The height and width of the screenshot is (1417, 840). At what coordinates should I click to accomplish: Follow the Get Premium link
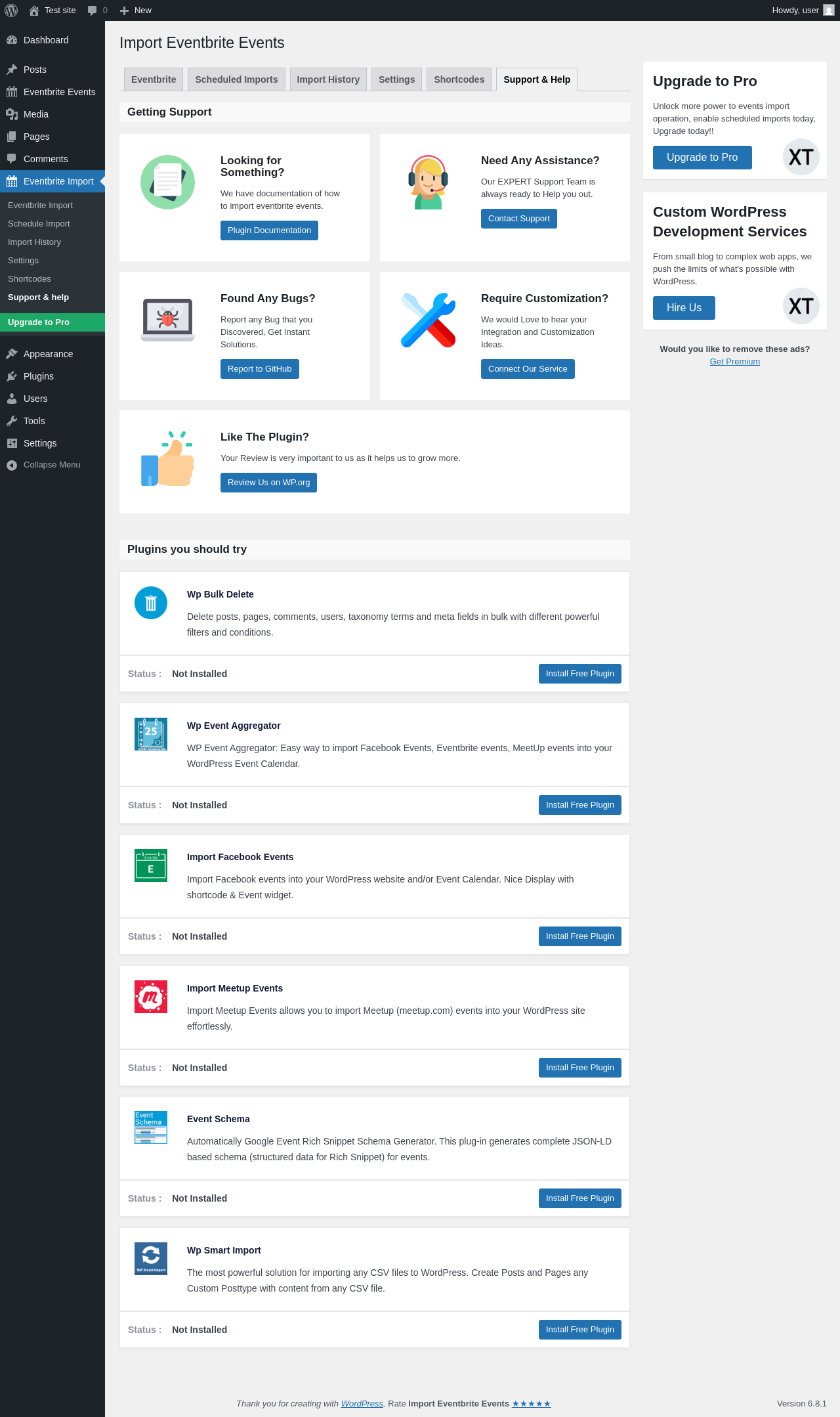(x=735, y=362)
